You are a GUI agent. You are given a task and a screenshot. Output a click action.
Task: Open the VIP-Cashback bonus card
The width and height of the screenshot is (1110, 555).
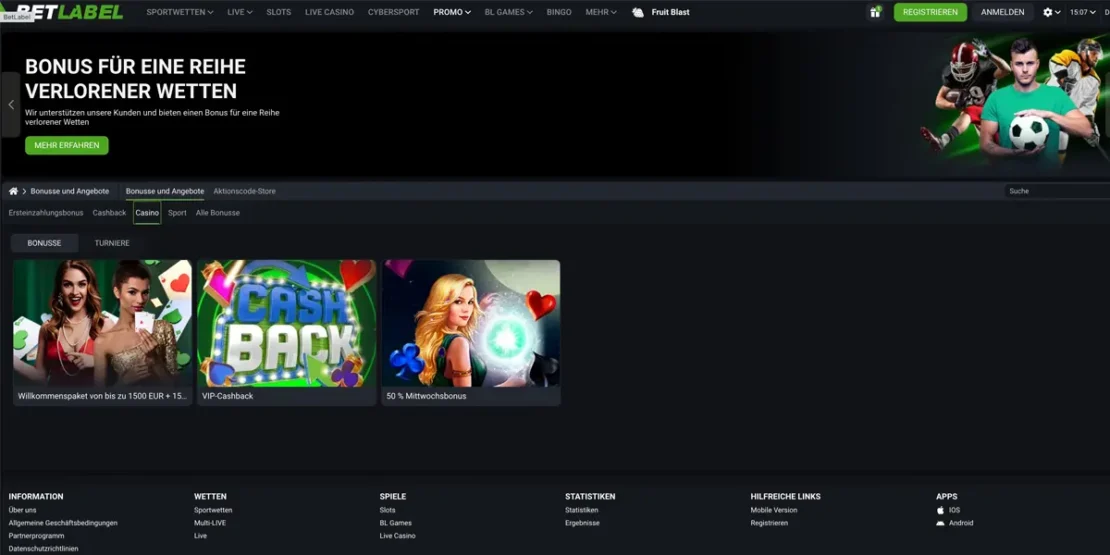point(287,333)
